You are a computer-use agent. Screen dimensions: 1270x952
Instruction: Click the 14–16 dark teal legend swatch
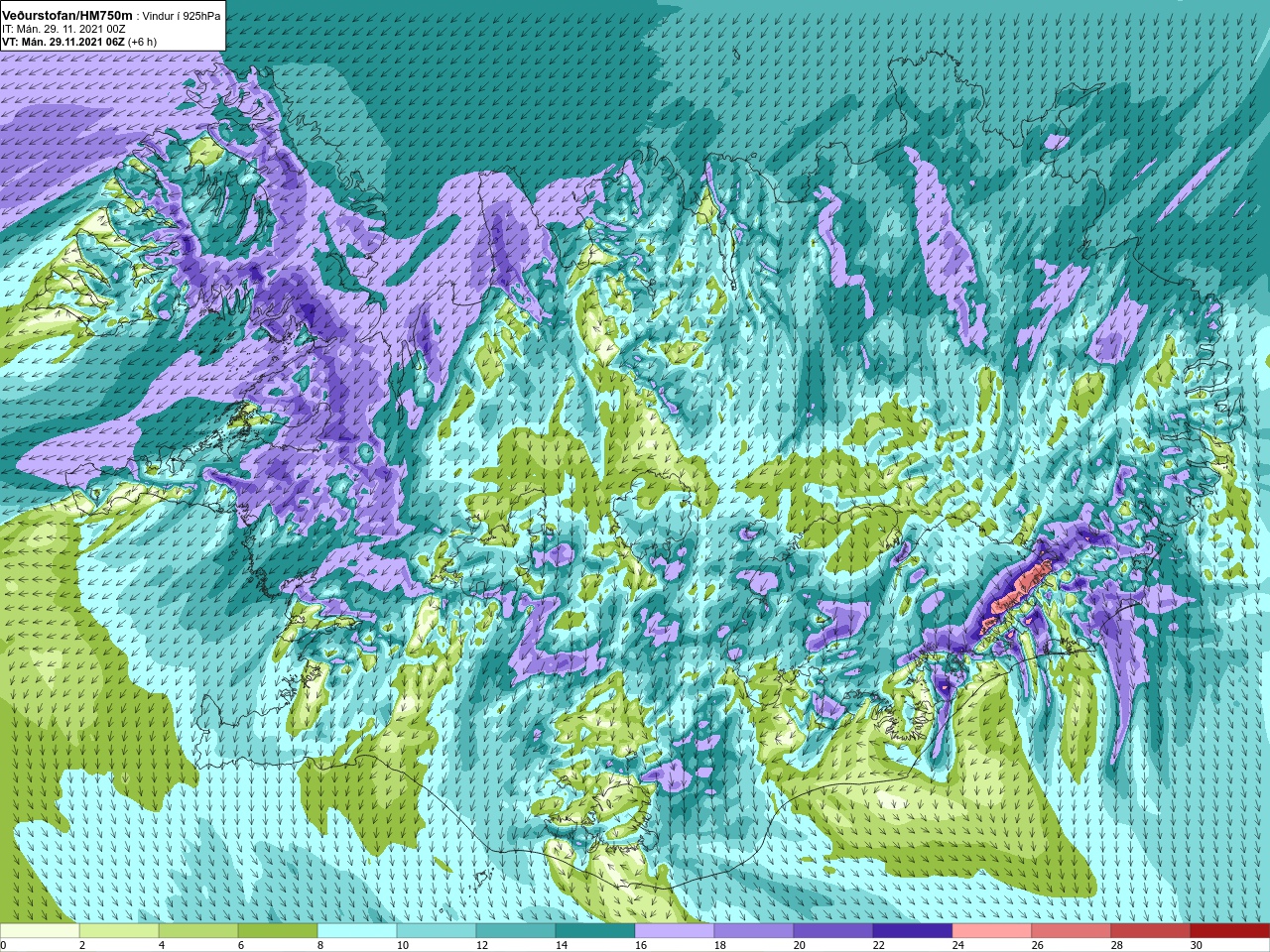coord(595,930)
